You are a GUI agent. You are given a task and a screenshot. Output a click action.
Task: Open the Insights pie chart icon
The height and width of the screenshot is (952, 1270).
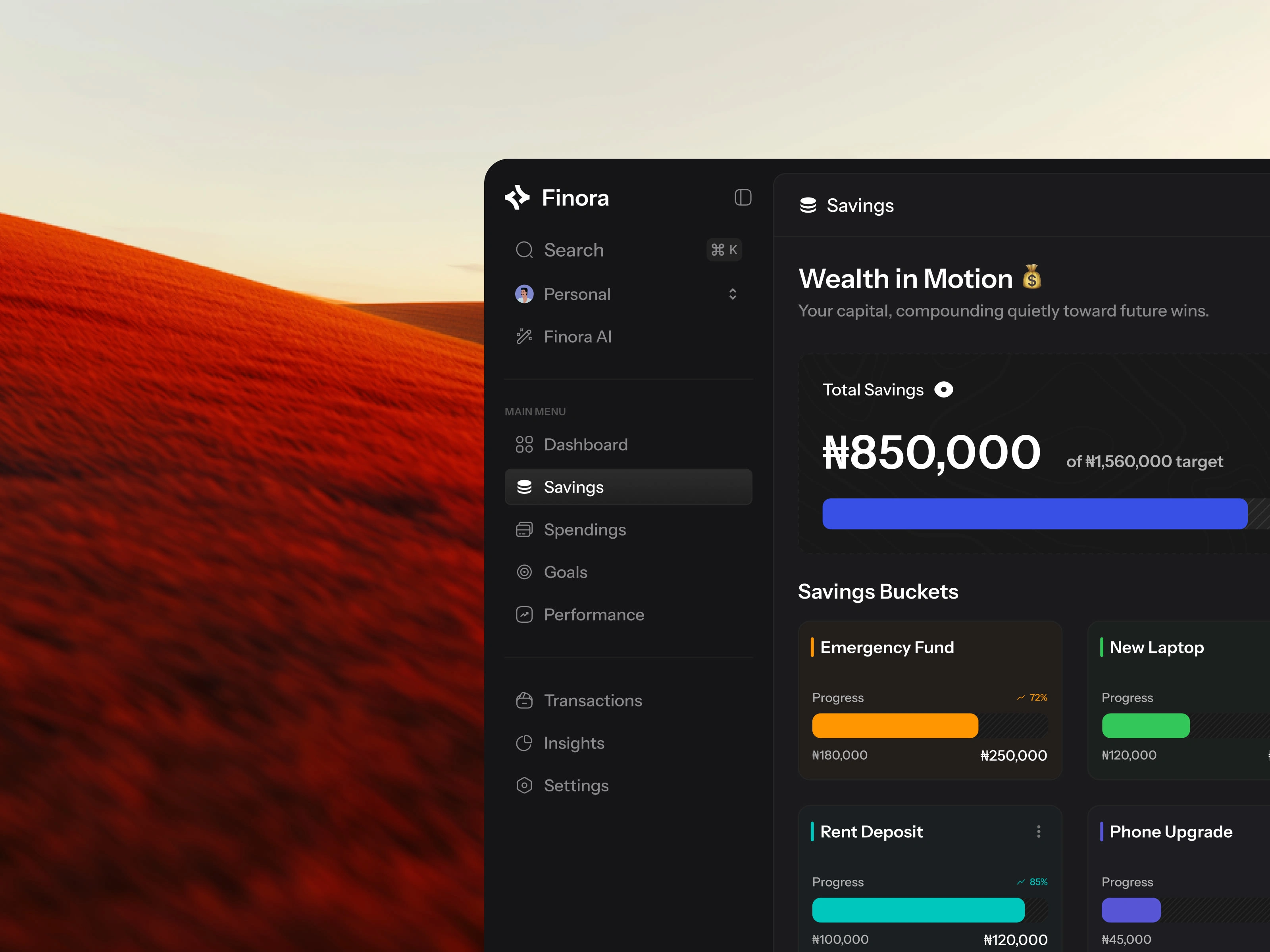(524, 743)
